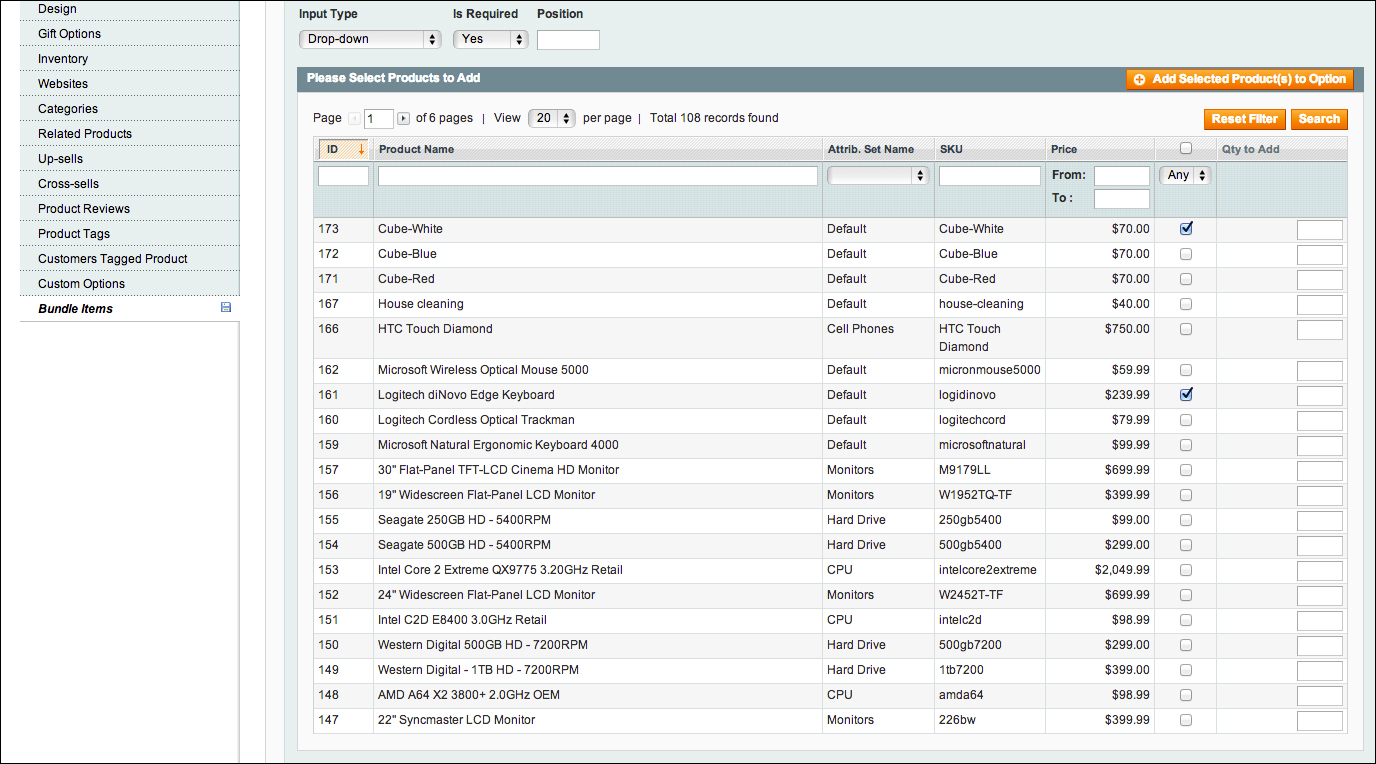Focus the Product Name filter field
This screenshot has height=764, width=1376.
(598, 176)
